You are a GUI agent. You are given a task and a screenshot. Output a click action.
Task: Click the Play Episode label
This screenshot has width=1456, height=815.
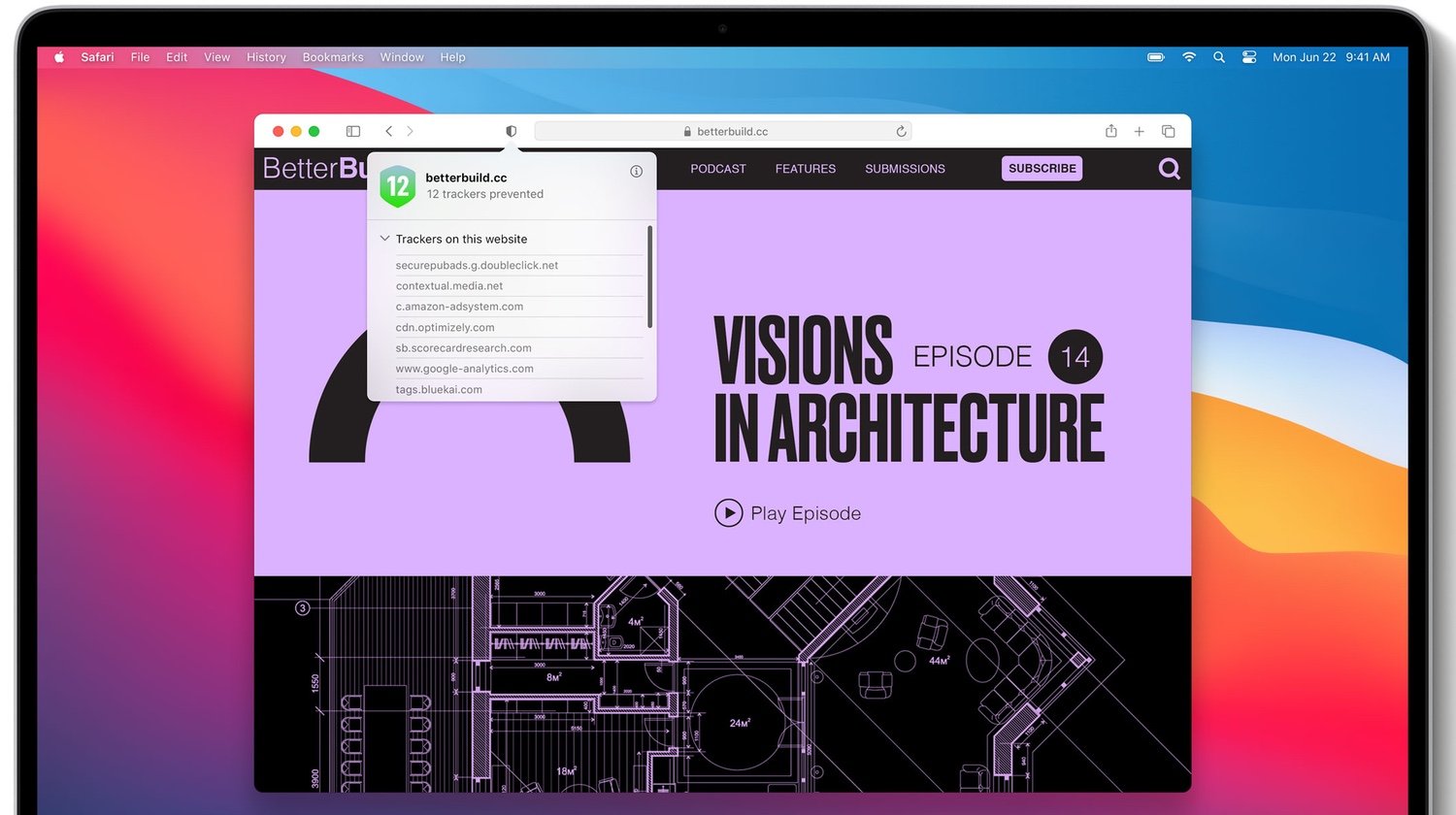click(806, 513)
